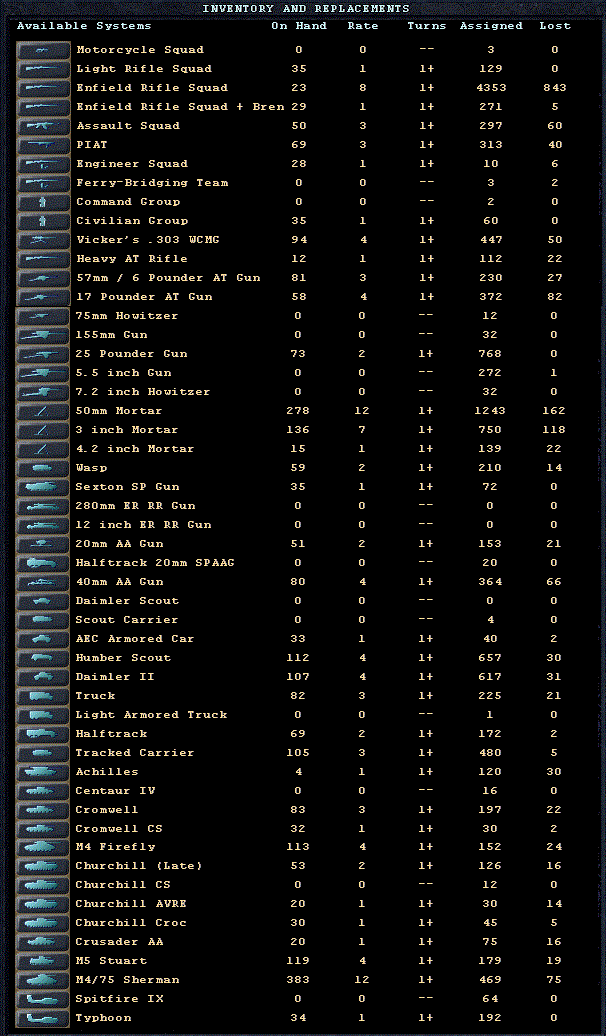This screenshot has height=1036, width=606.
Task: Click the Centaur IV name
Action: pos(115,792)
